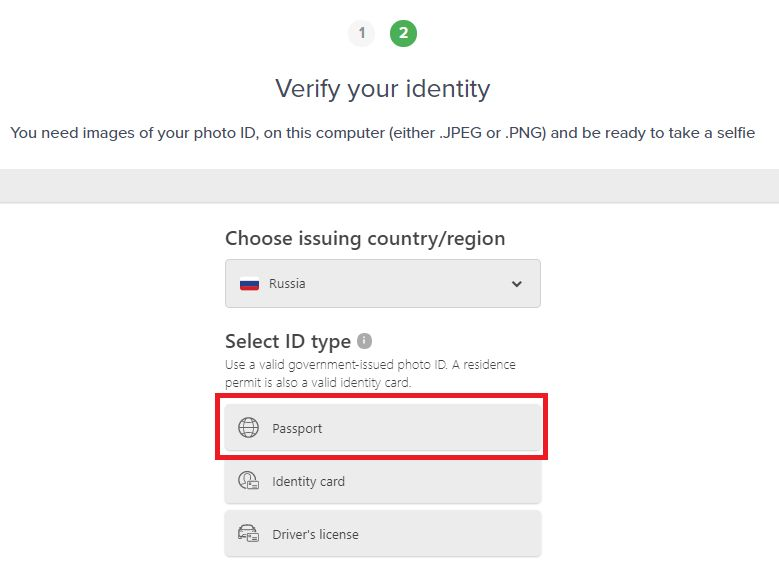Open info tooltip beside Select ID type

(x=364, y=341)
